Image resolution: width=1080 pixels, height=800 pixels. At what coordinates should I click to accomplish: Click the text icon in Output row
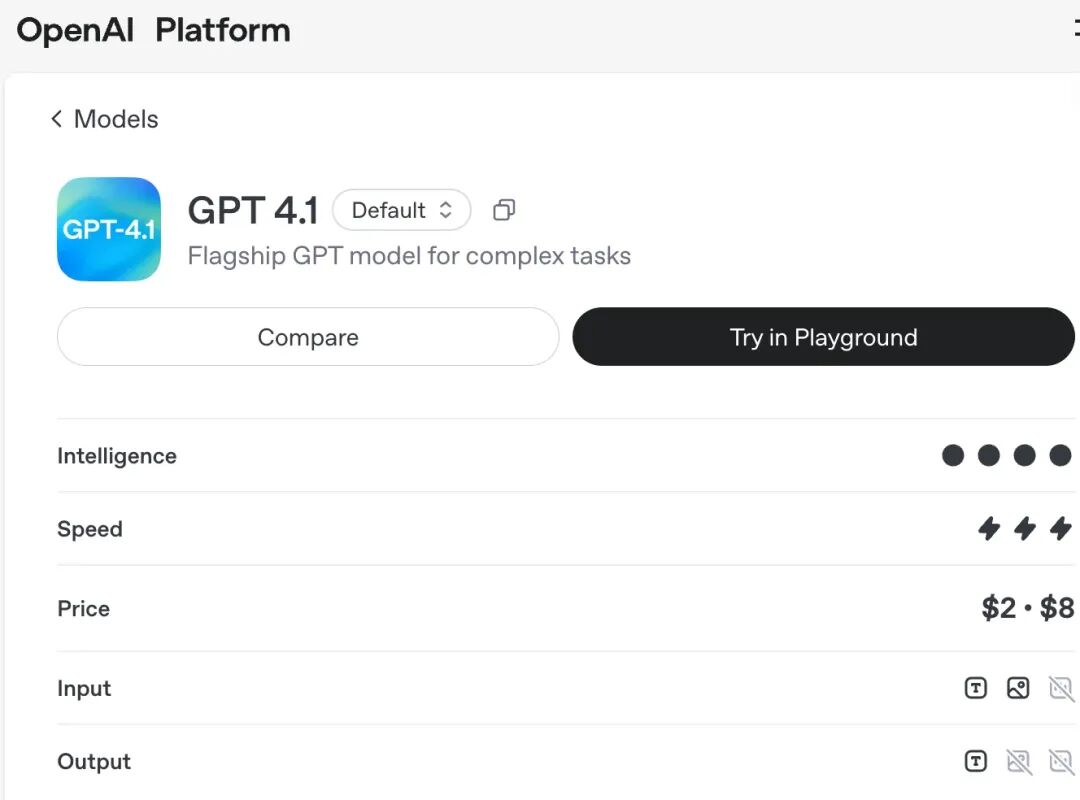(975, 761)
